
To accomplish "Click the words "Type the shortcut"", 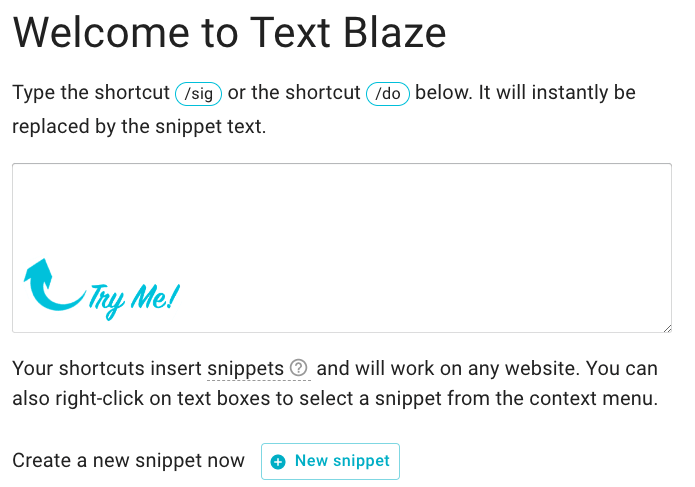I will (x=91, y=93).
